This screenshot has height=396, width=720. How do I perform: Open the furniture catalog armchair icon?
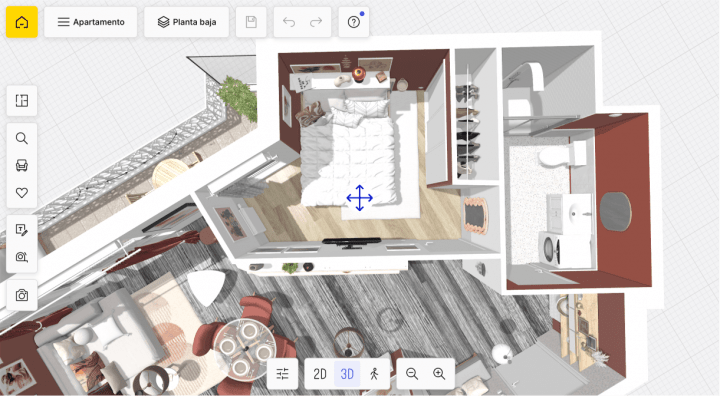(x=22, y=165)
